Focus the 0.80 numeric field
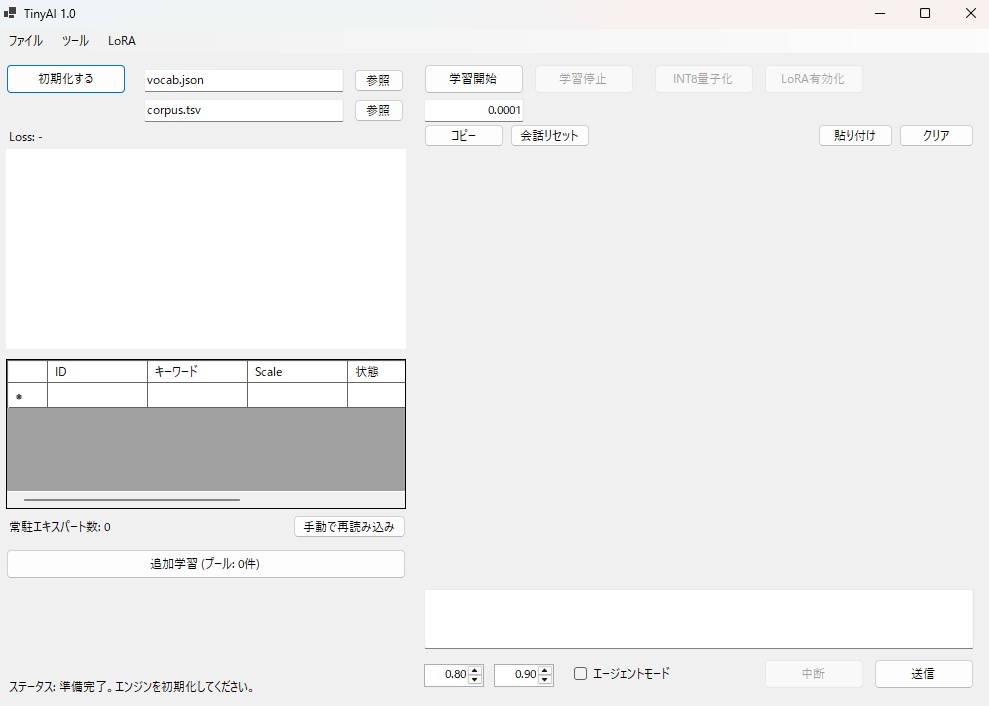The height and width of the screenshot is (706, 989). [447, 674]
